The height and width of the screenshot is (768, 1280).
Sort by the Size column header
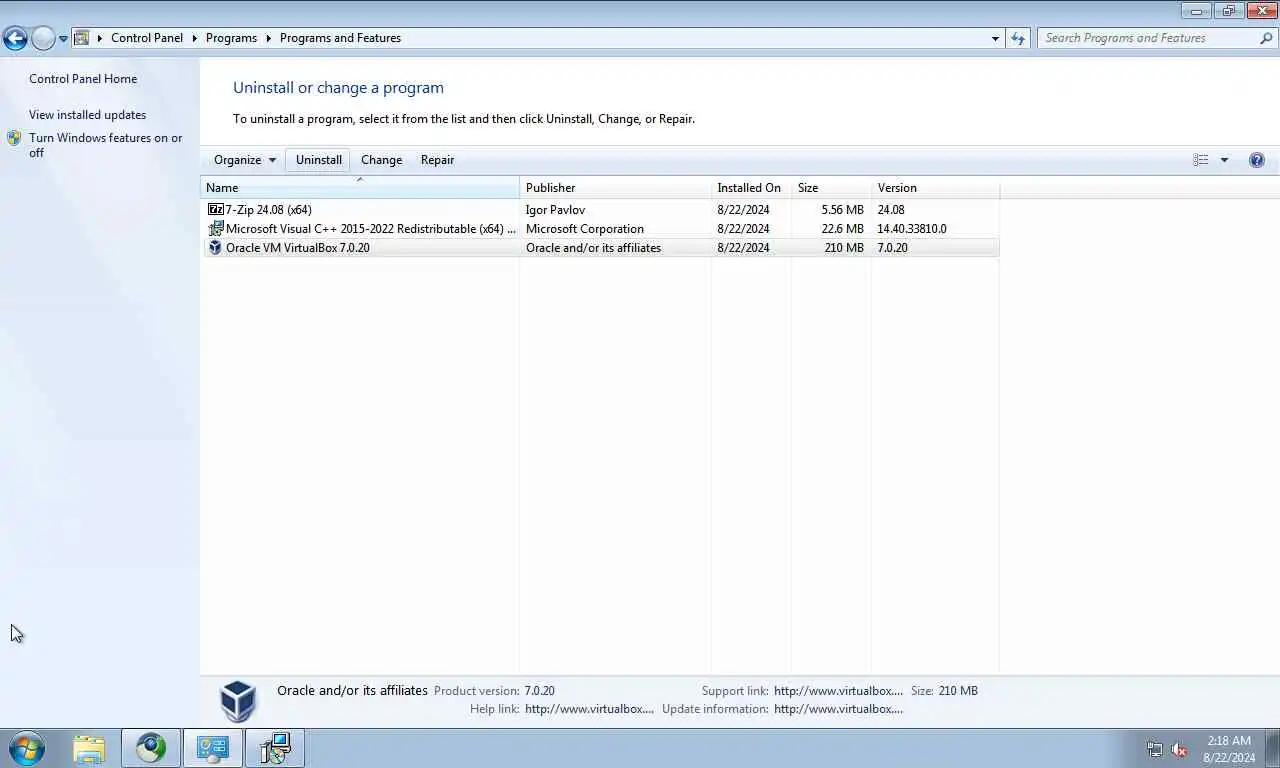pyautogui.click(x=831, y=188)
